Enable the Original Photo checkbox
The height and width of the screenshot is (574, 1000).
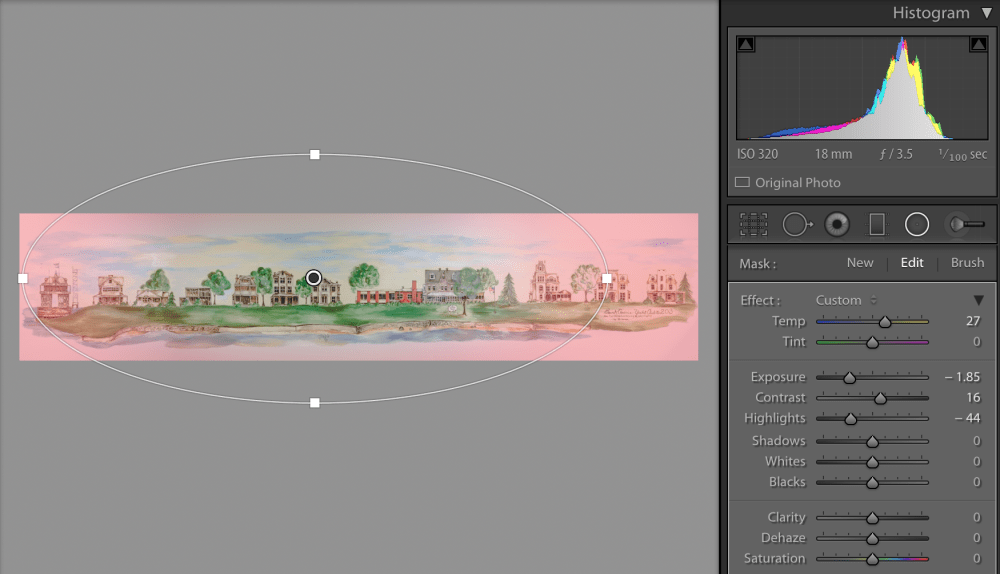coord(742,182)
